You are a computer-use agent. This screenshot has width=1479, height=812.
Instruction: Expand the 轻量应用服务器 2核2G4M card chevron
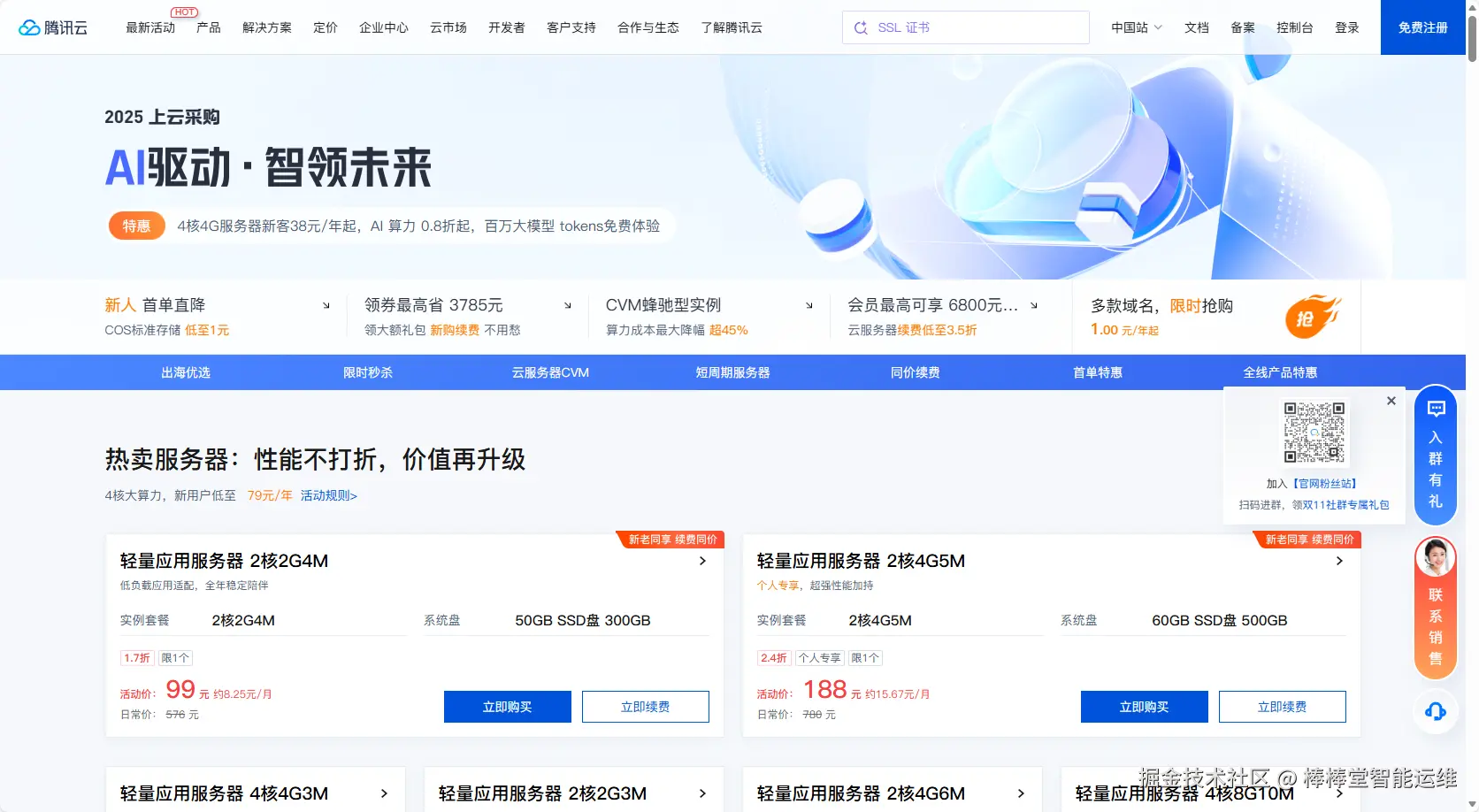(702, 561)
